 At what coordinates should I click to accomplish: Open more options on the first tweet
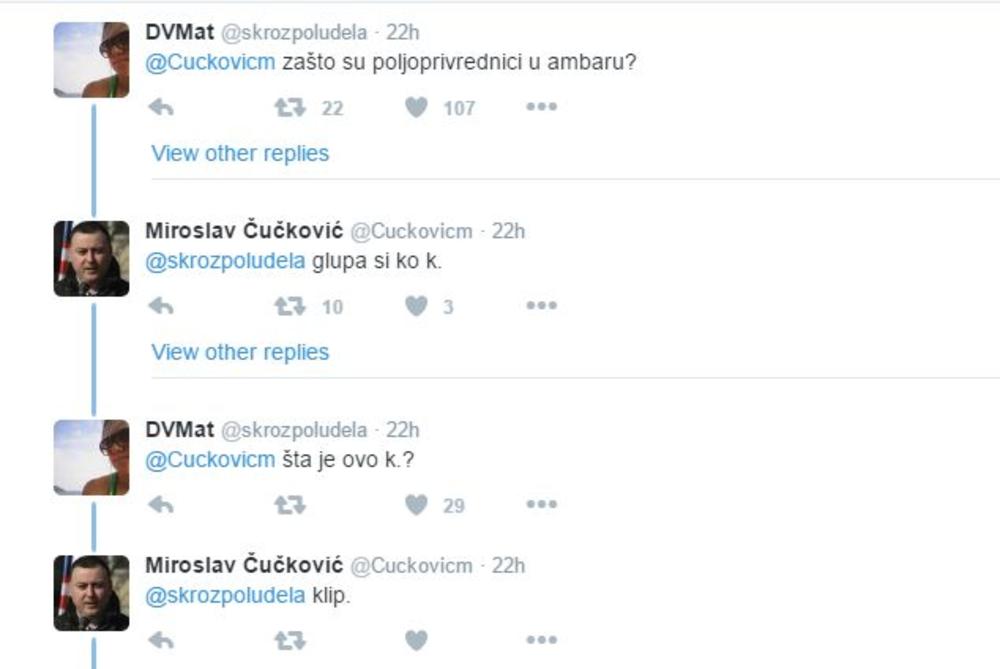pos(541,107)
